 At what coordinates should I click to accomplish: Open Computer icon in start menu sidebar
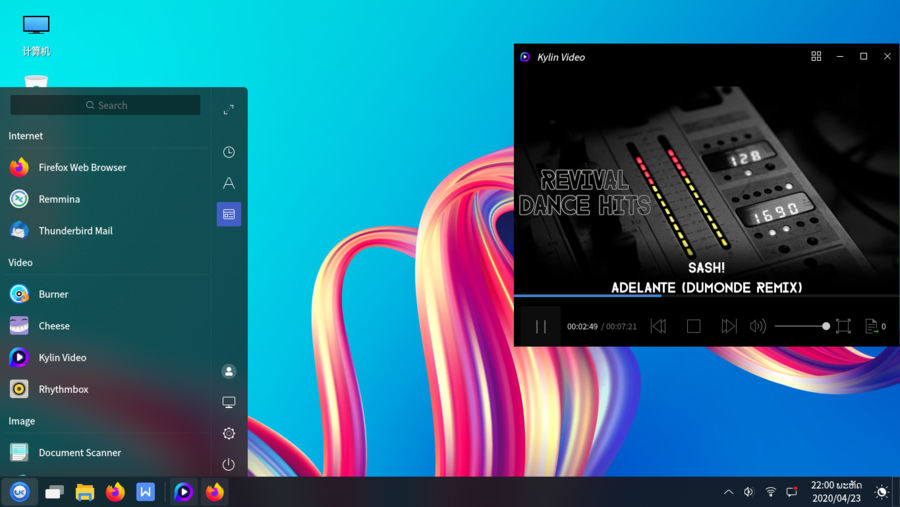pos(228,402)
